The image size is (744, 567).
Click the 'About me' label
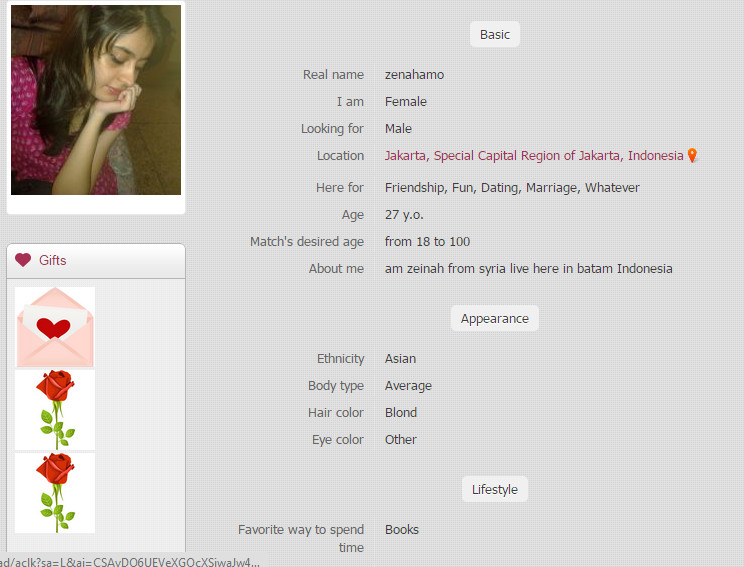pos(336,269)
